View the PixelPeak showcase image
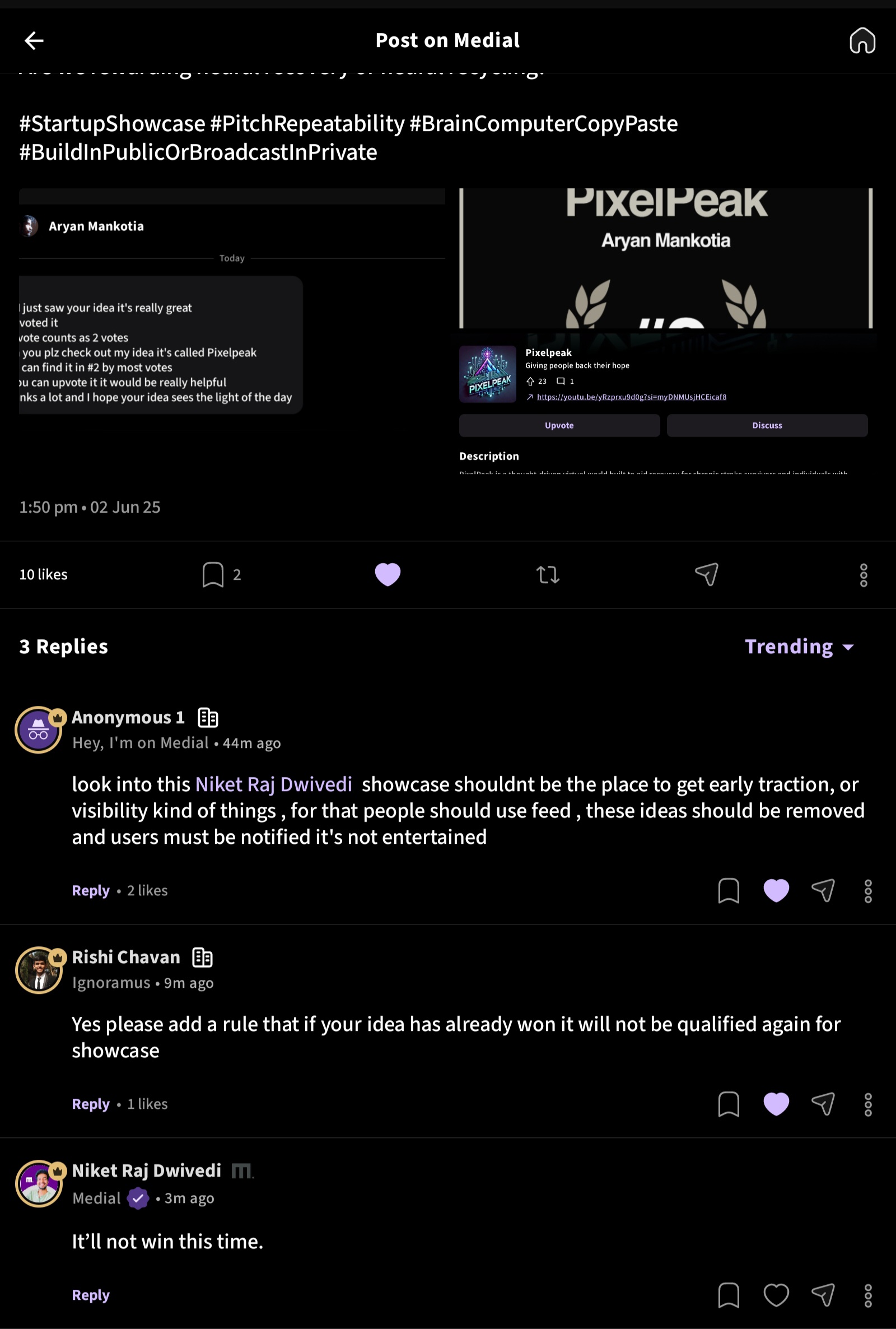896x1329 pixels. click(x=665, y=331)
